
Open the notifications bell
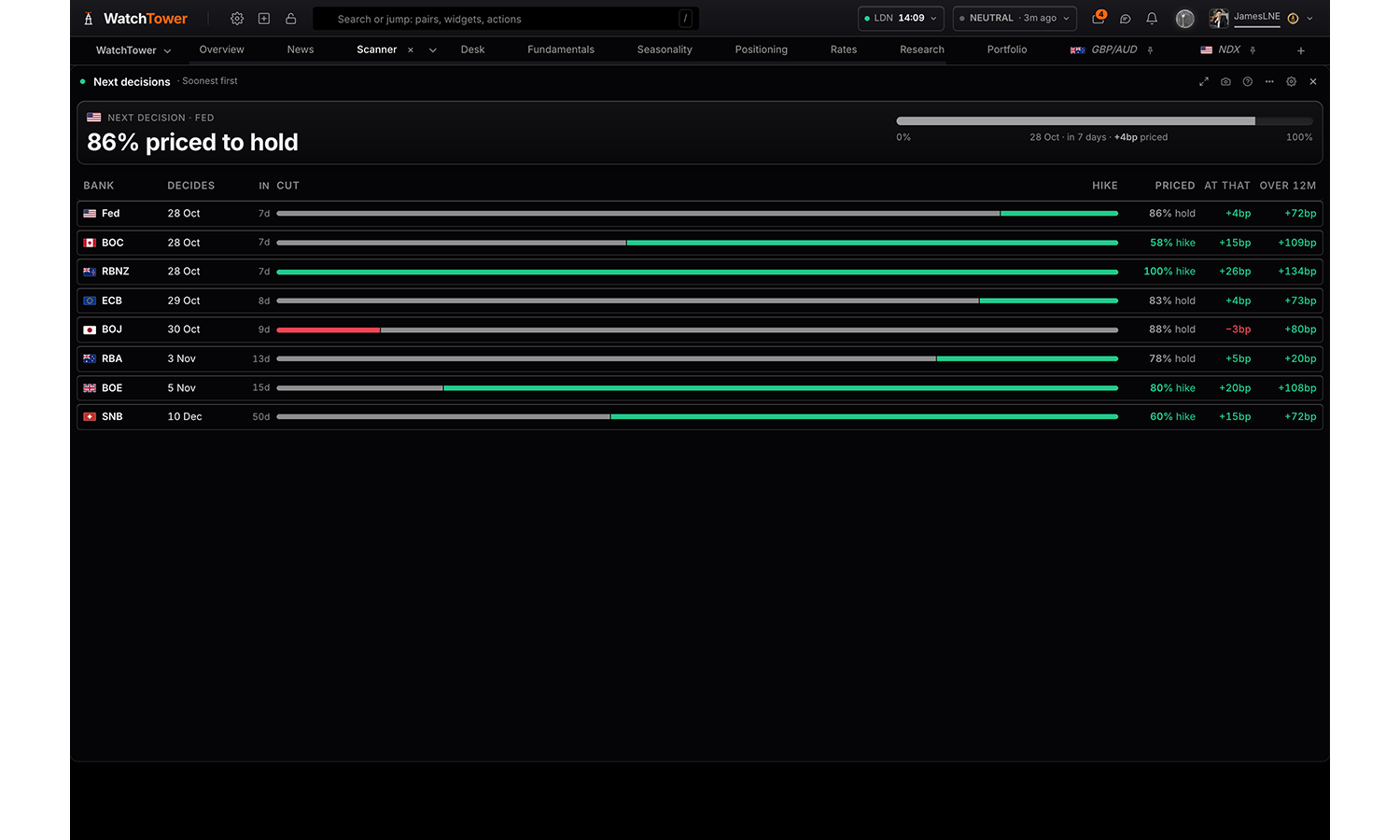pyautogui.click(x=1152, y=19)
